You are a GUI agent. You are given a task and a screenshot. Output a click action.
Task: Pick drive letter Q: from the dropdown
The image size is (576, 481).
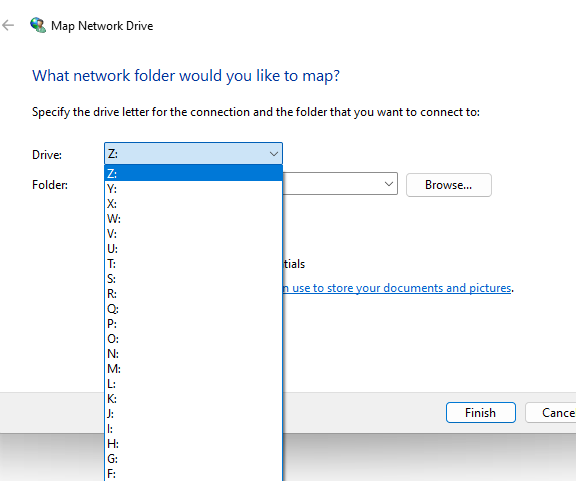(x=194, y=309)
